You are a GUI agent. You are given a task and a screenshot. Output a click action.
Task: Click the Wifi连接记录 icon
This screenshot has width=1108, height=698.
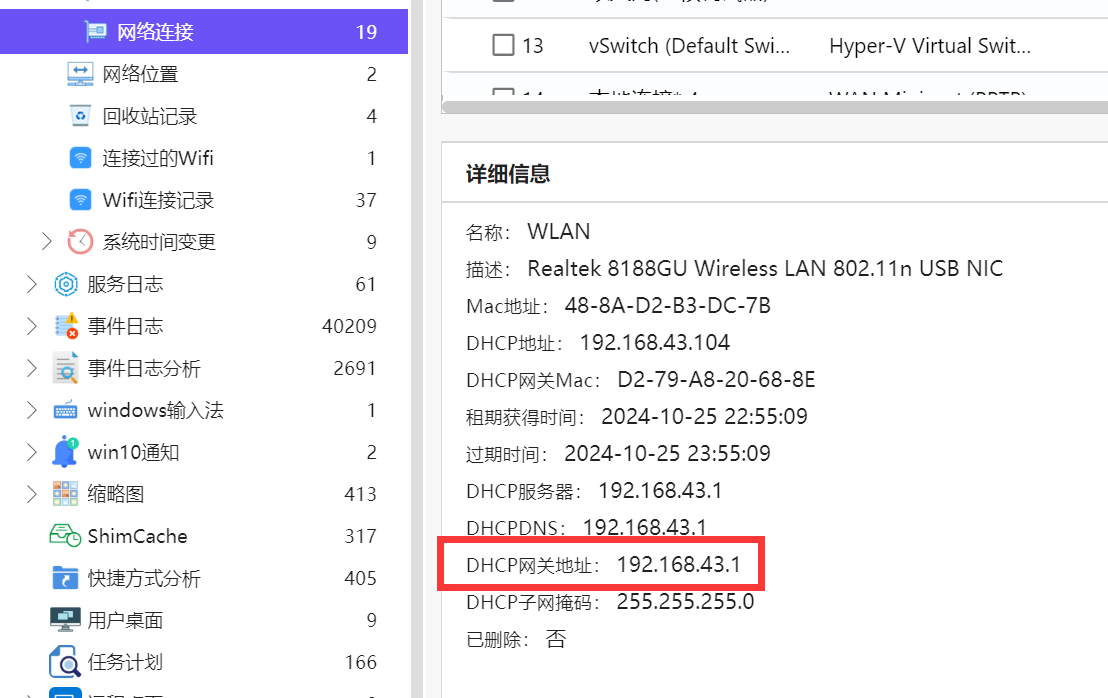pyautogui.click(x=81, y=200)
